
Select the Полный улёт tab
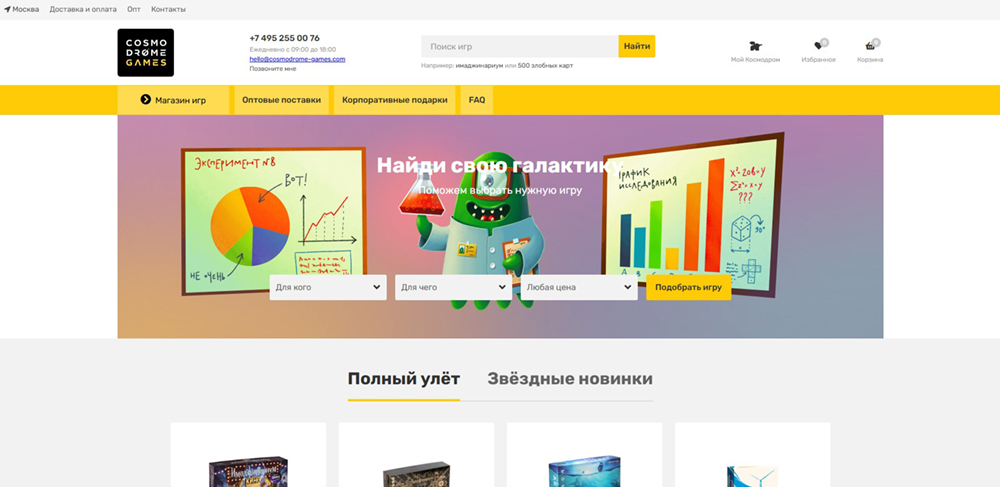click(x=404, y=379)
